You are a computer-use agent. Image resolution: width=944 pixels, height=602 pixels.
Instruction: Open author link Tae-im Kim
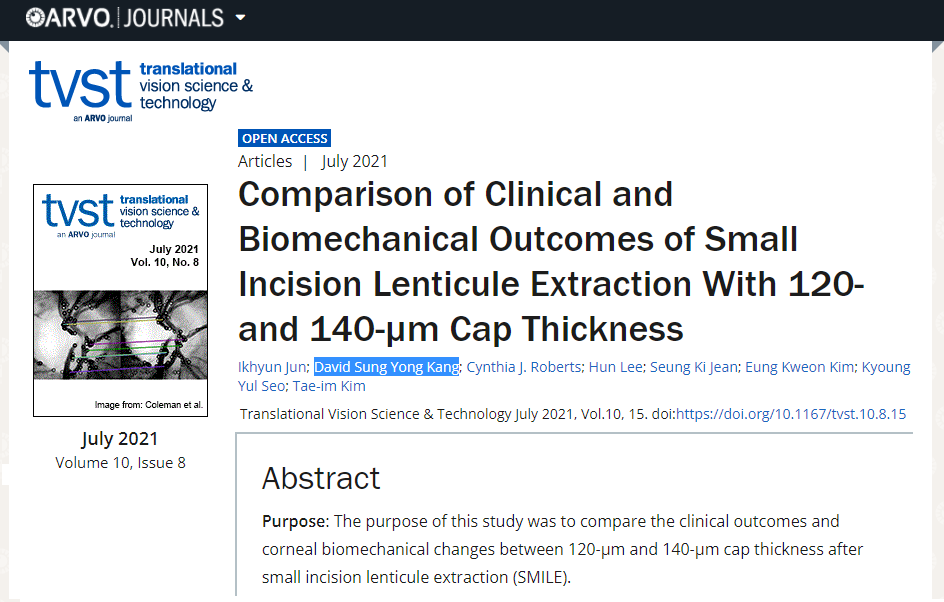click(x=329, y=386)
